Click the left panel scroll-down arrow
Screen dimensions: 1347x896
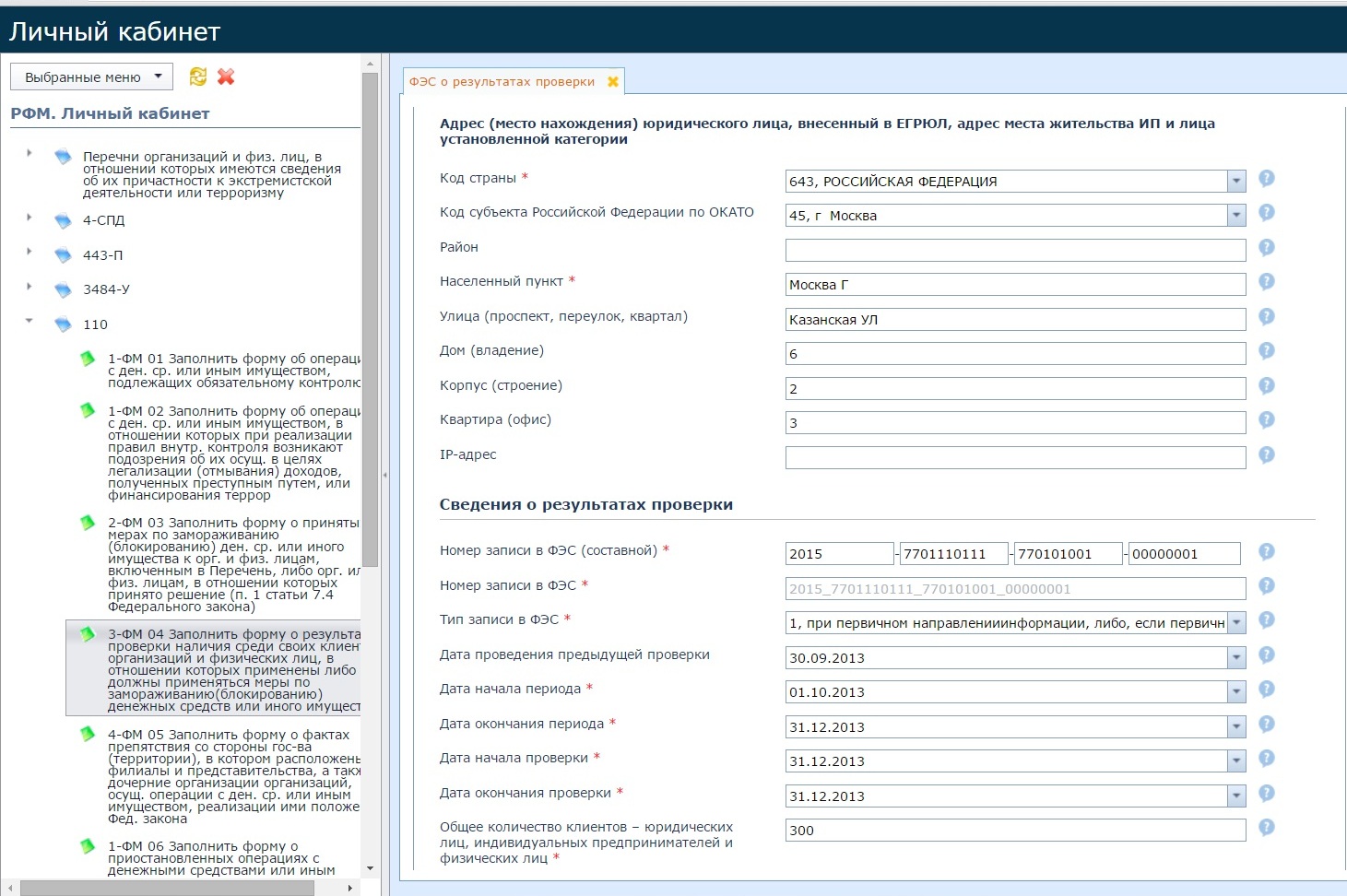click(x=371, y=868)
